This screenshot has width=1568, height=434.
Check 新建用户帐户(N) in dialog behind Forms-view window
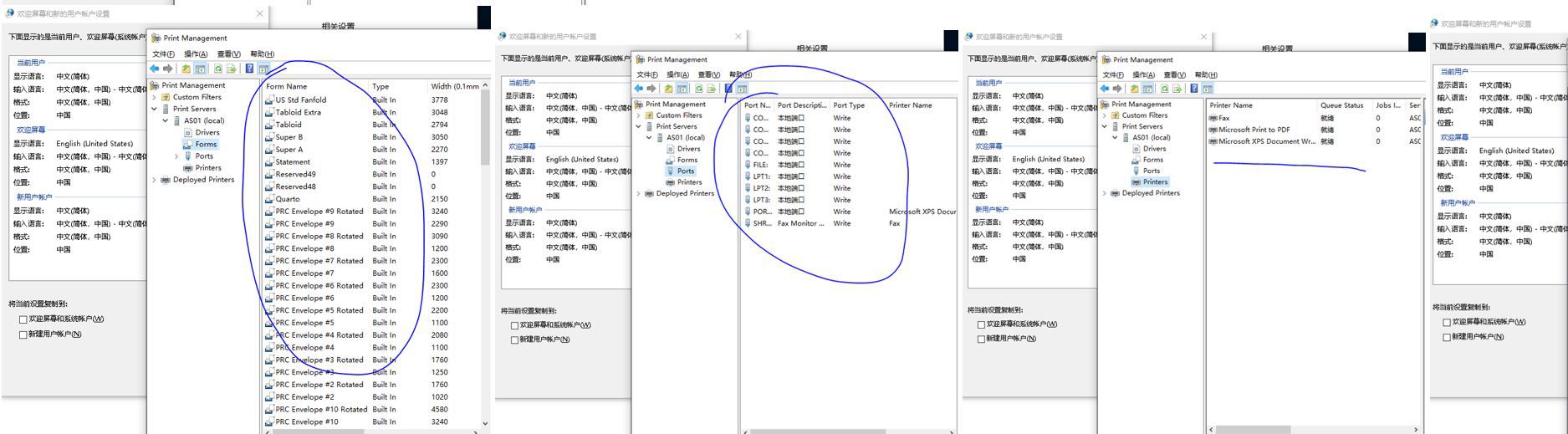(x=23, y=334)
